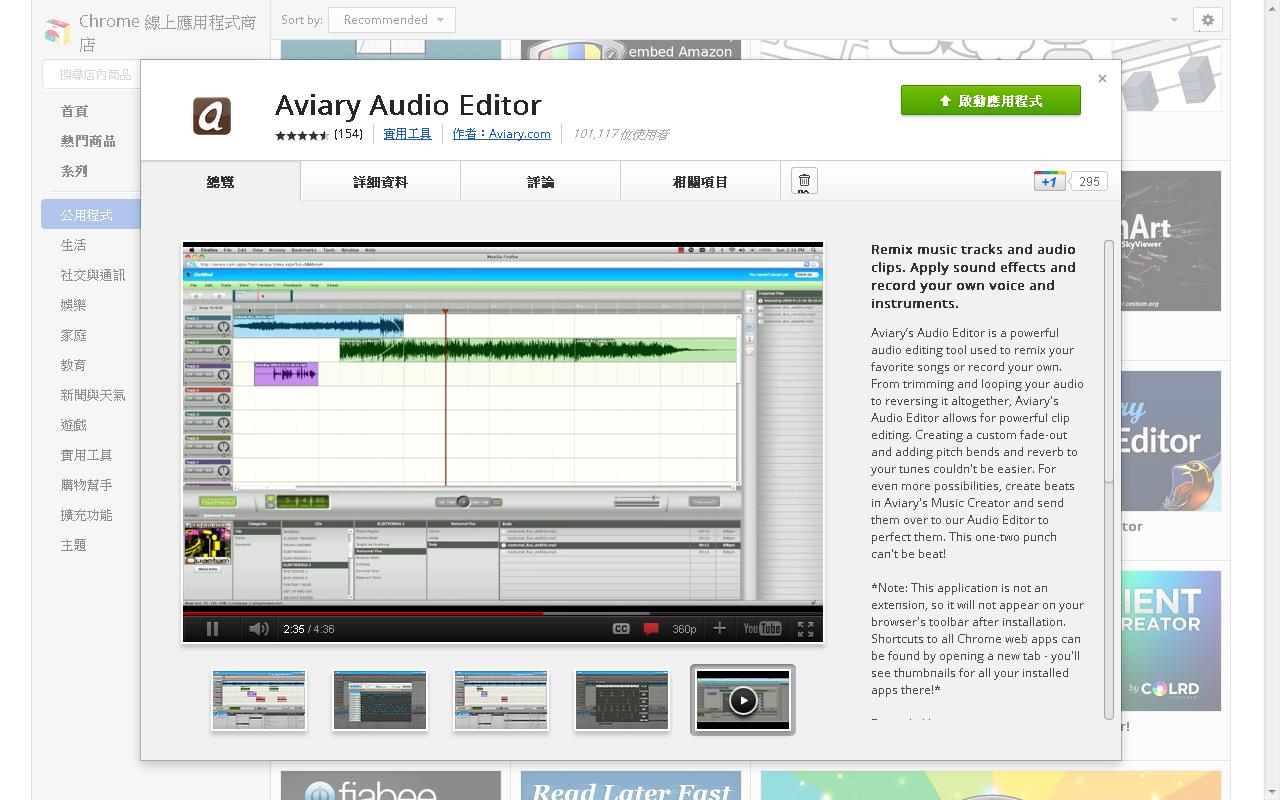Open the 相關項目 related tab
Screen dimensions: 1280x800
[x=700, y=182]
